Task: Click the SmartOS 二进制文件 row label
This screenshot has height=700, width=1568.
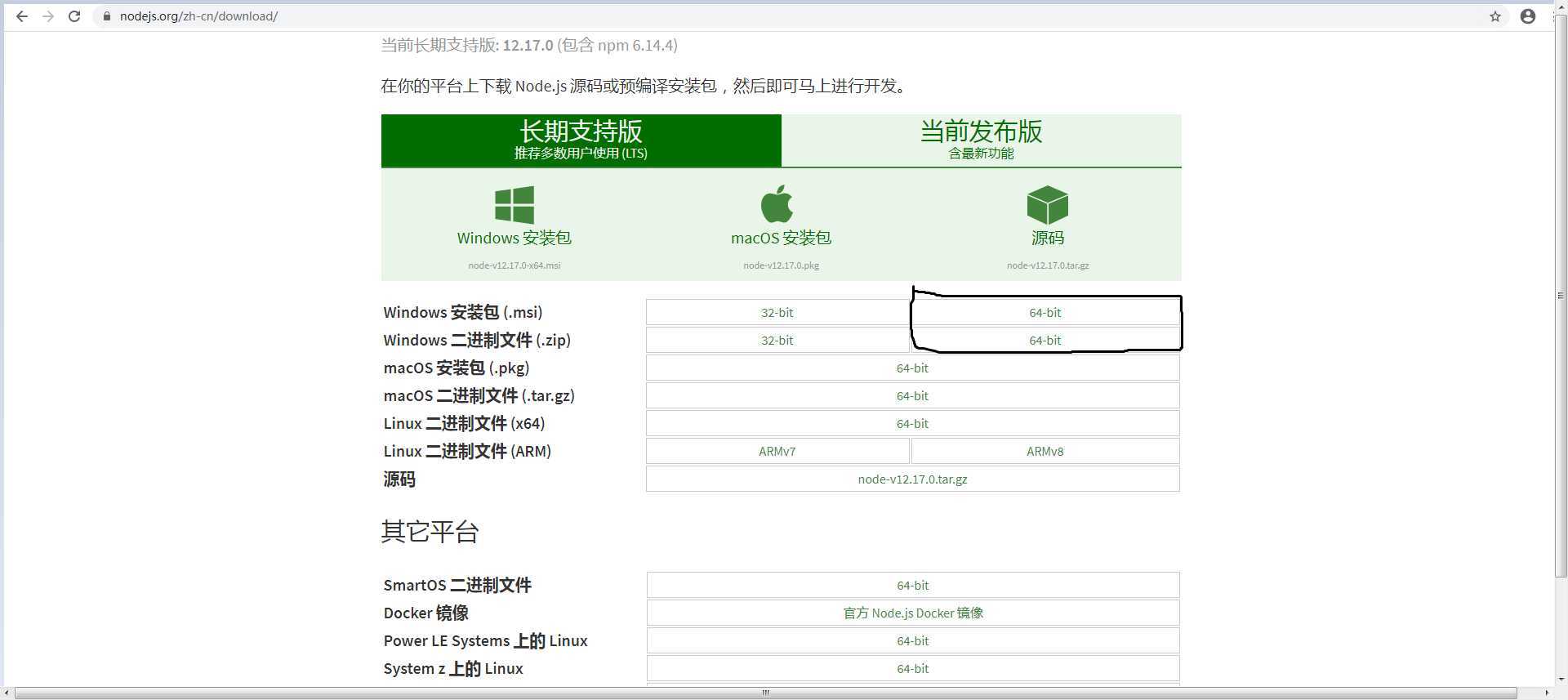Action: click(457, 586)
